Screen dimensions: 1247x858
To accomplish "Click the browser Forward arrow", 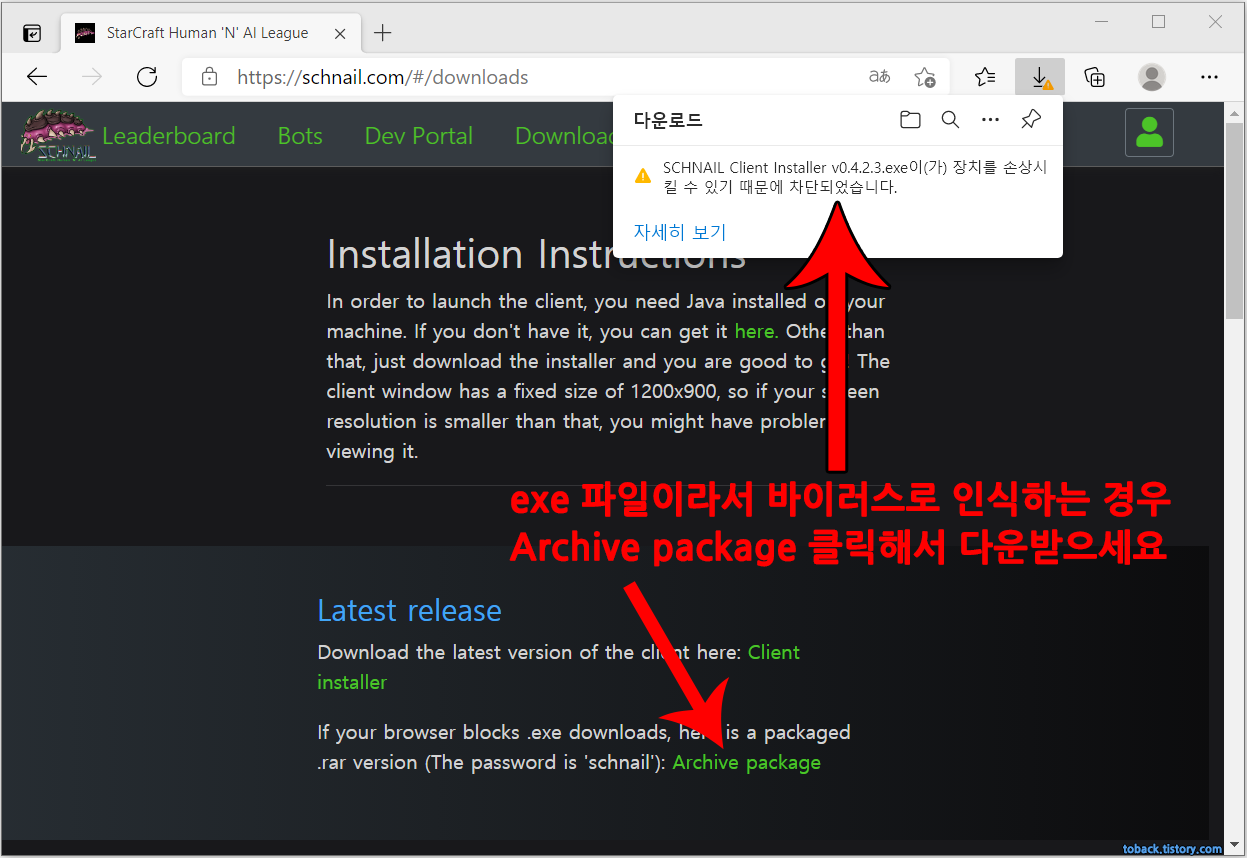I will click(x=92, y=77).
